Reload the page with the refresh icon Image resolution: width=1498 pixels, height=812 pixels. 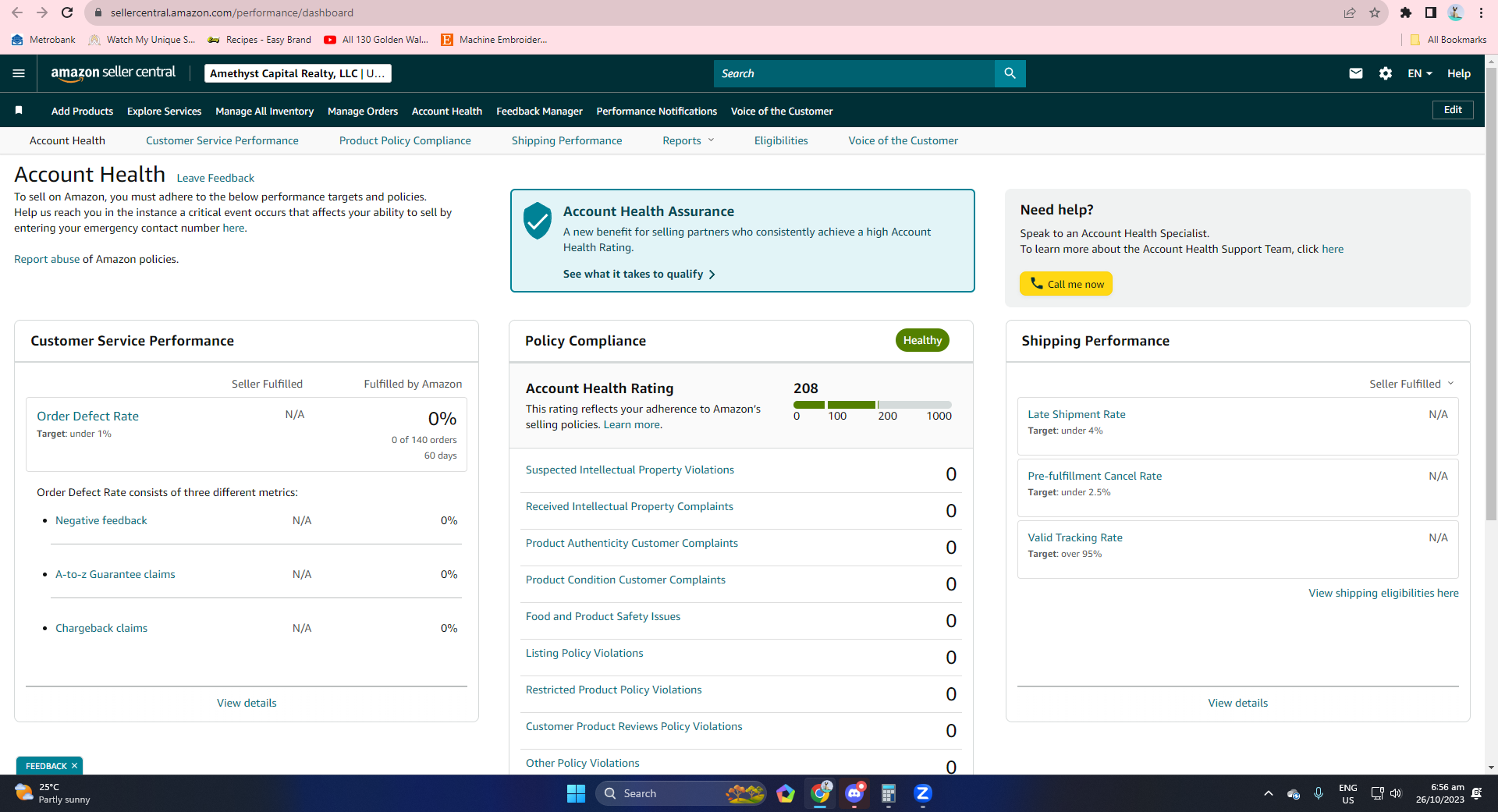point(67,12)
